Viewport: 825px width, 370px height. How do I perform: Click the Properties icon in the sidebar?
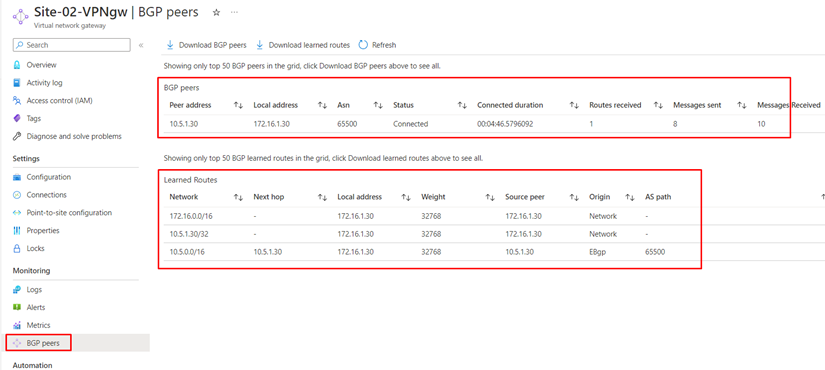[x=17, y=231]
